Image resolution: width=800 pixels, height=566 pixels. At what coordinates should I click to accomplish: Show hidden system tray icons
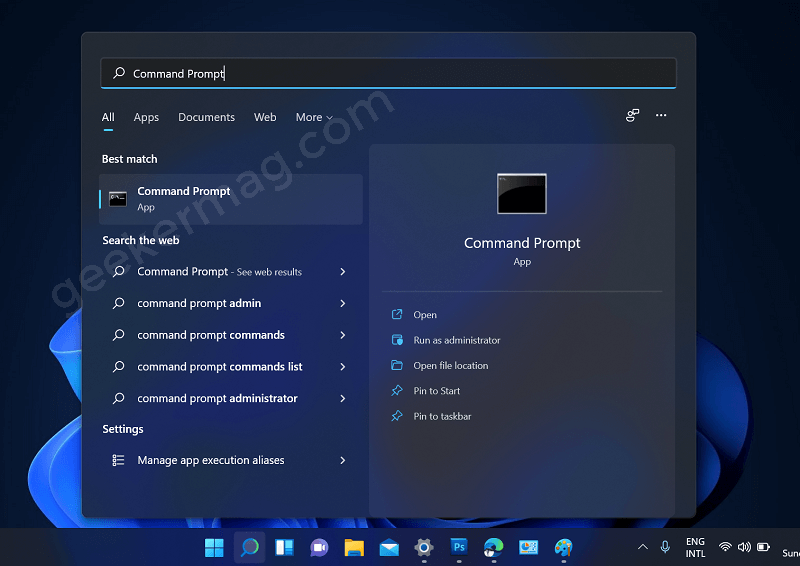[643, 547]
